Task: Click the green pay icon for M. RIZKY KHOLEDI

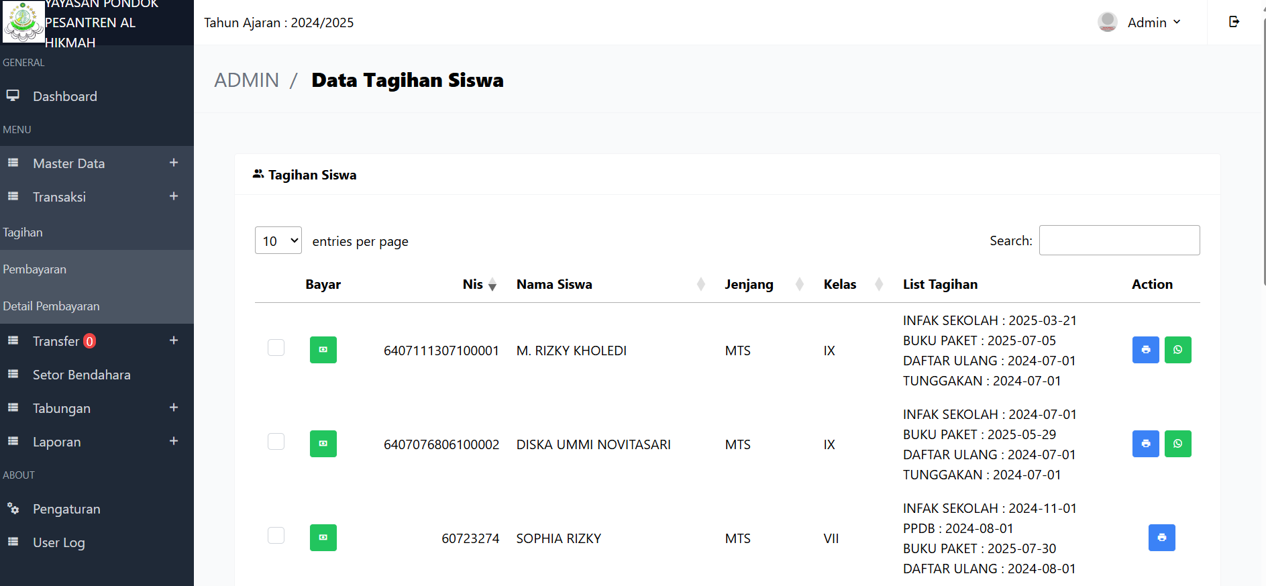Action: tap(323, 350)
